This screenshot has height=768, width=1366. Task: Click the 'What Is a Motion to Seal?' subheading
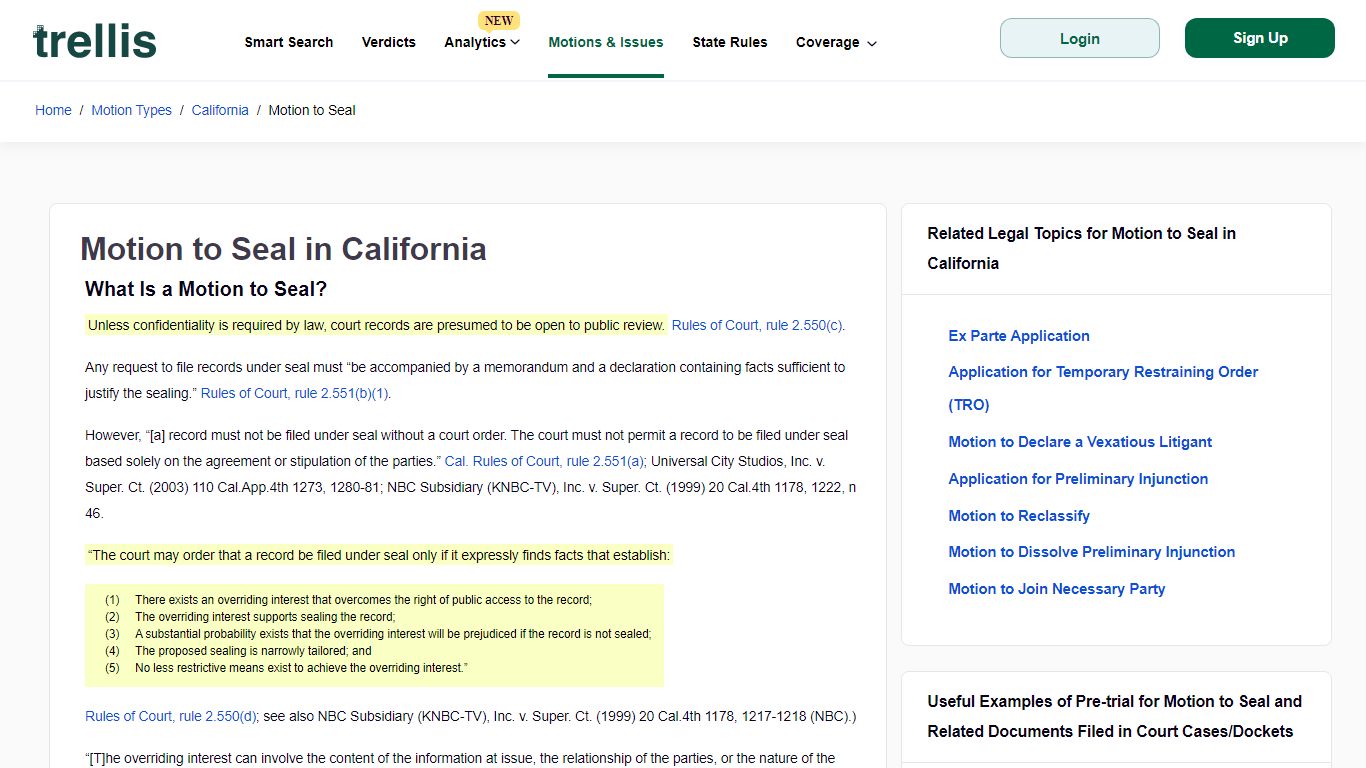(x=206, y=289)
